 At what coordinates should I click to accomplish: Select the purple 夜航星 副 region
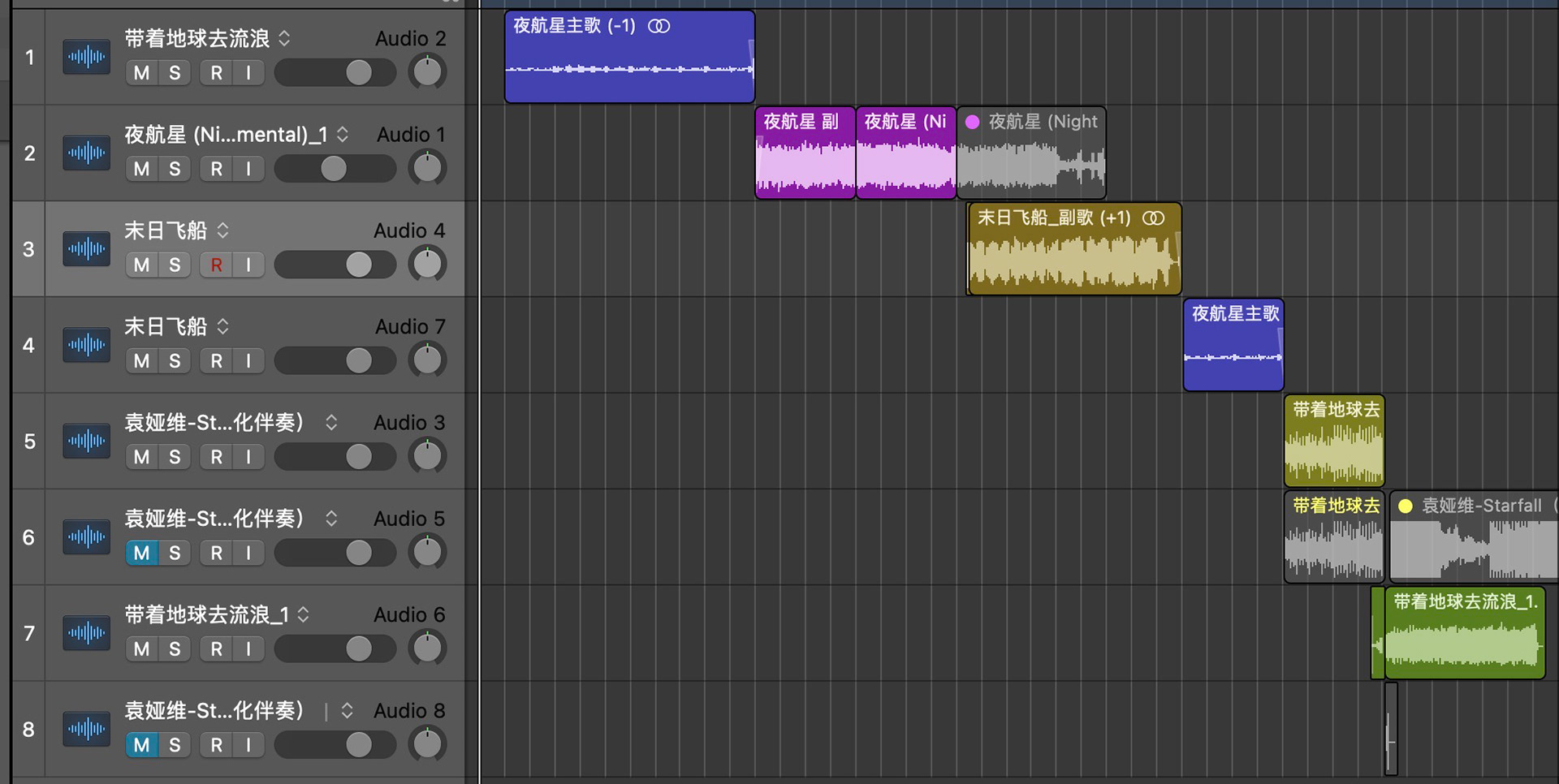805,153
